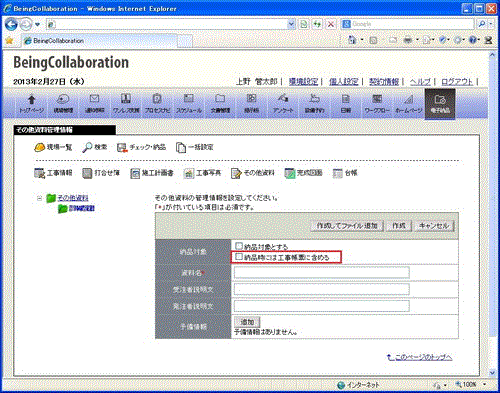500x393 pixels.
Task: Open 設備予約 in the navigation bar
Action: tap(314, 103)
